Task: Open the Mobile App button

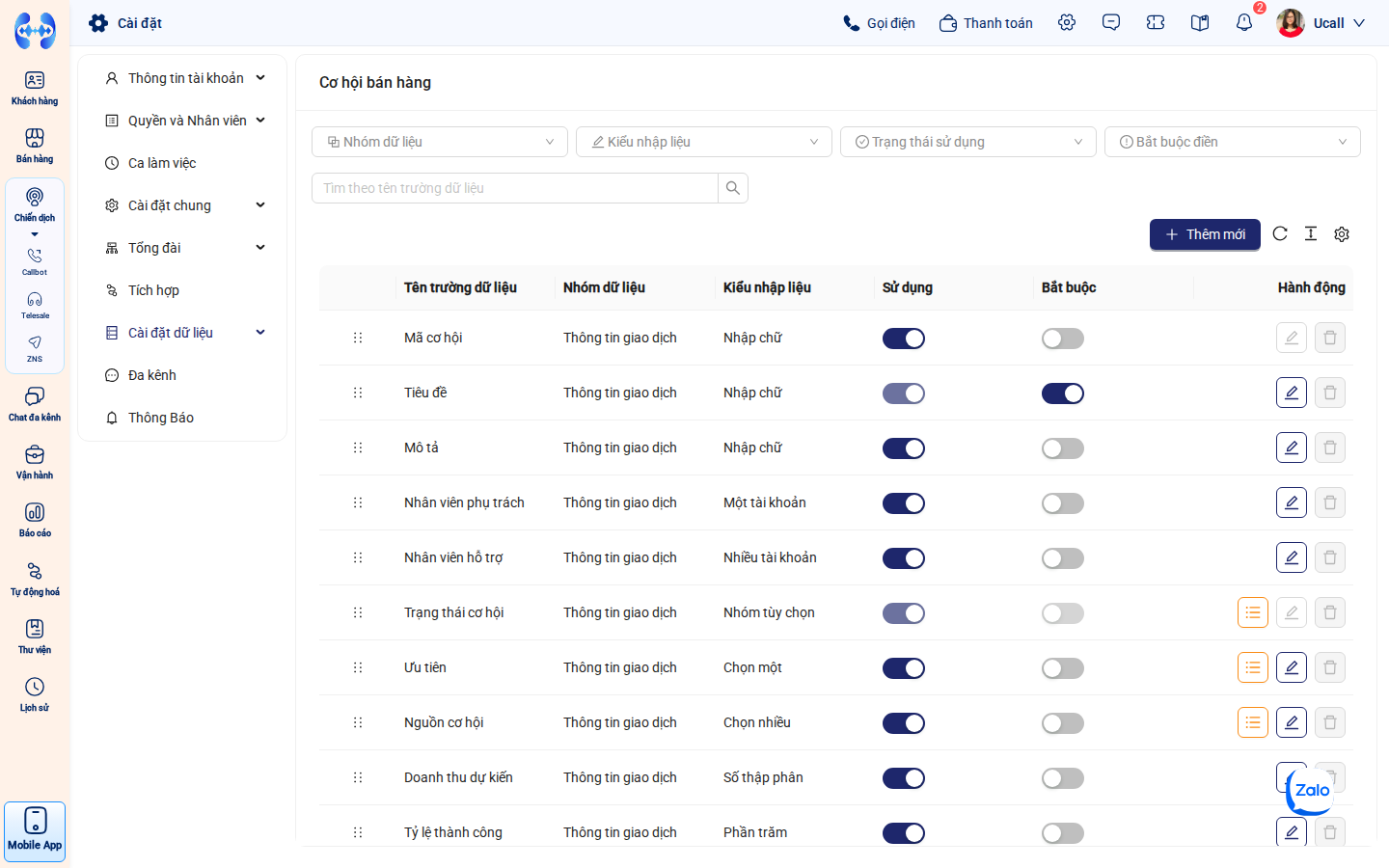Action: [35, 830]
